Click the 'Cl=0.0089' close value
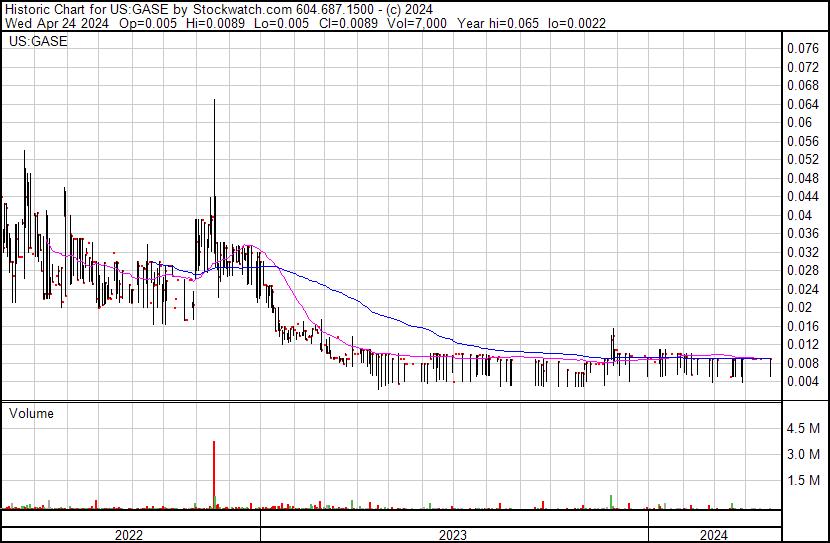The width and height of the screenshot is (830, 543). click(x=348, y=23)
